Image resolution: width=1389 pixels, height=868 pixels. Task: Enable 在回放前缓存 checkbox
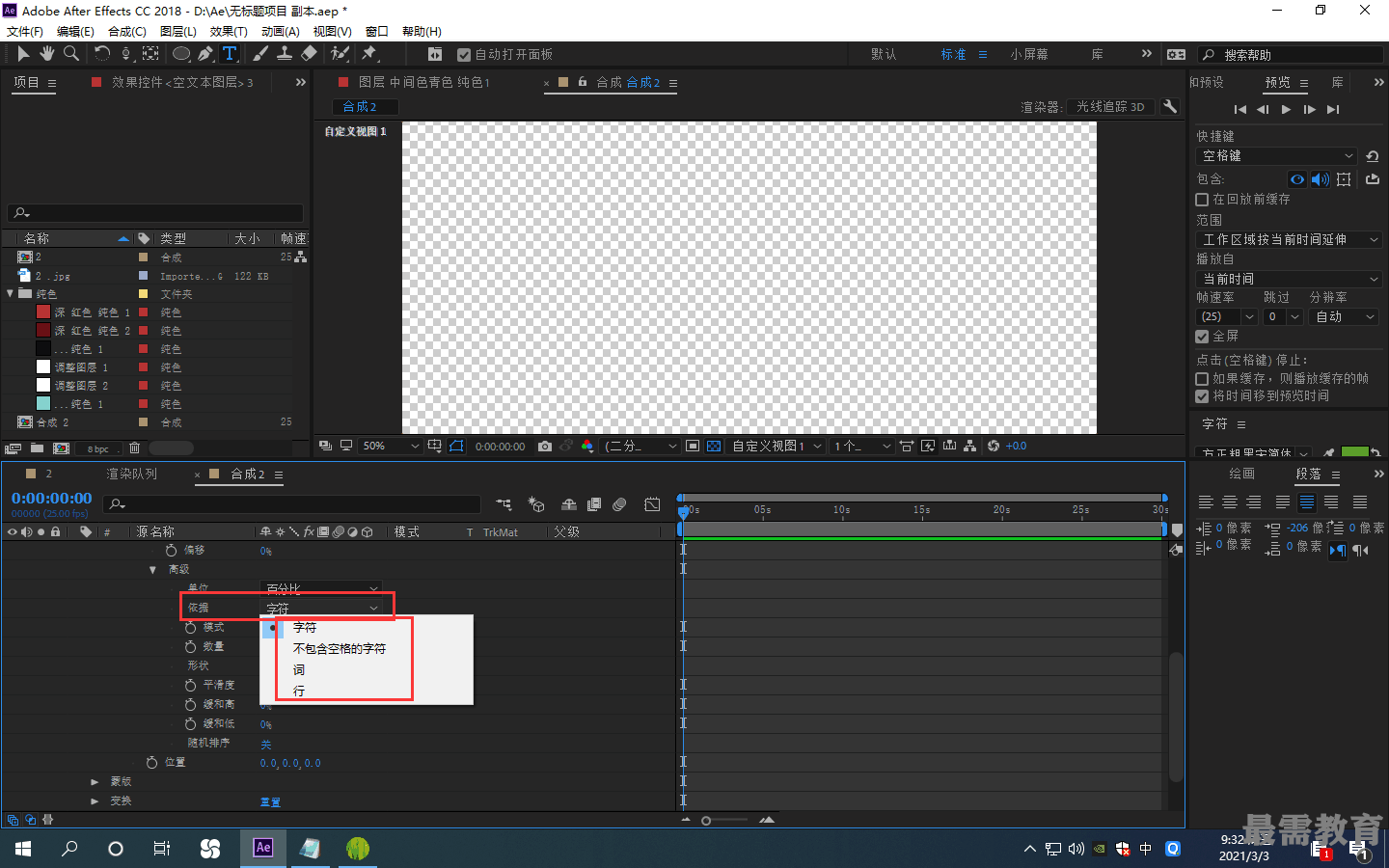(x=1202, y=200)
